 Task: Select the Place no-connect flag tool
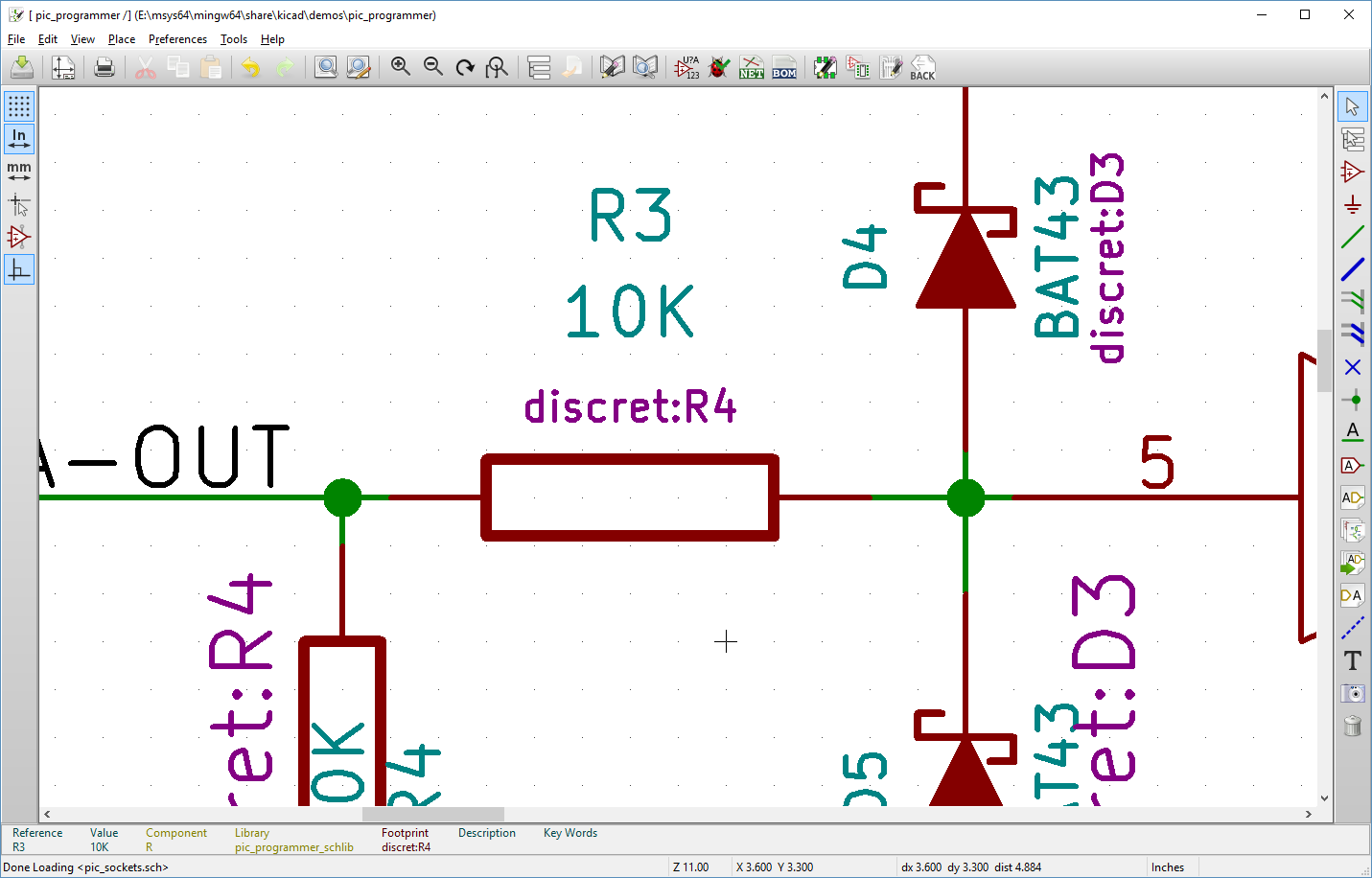[x=1352, y=367]
